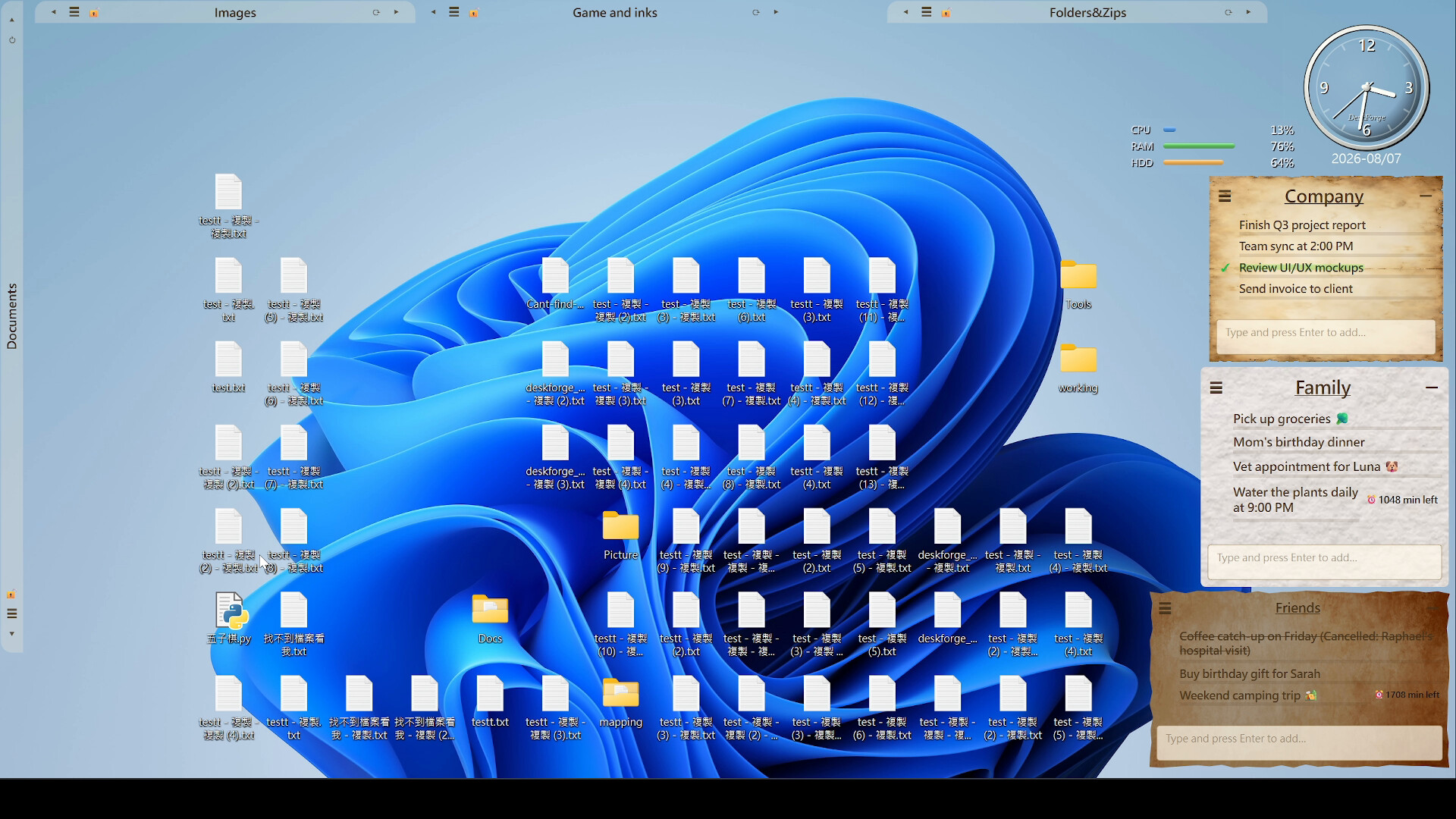Select the Game and inks panel tab
Image resolution: width=1456 pixels, height=819 pixels.
pos(615,12)
